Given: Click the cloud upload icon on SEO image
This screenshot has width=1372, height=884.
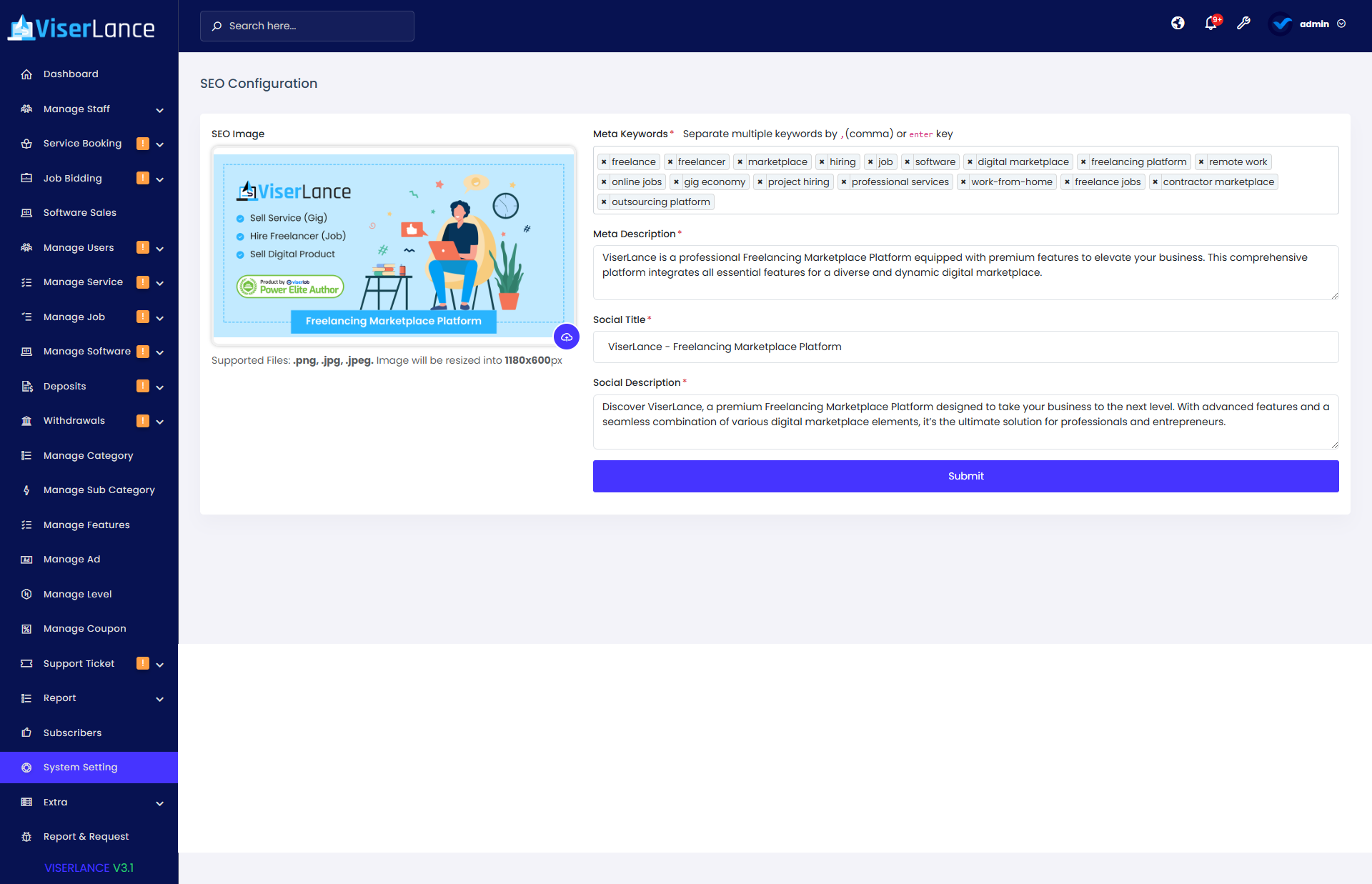Looking at the screenshot, I should tap(567, 337).
